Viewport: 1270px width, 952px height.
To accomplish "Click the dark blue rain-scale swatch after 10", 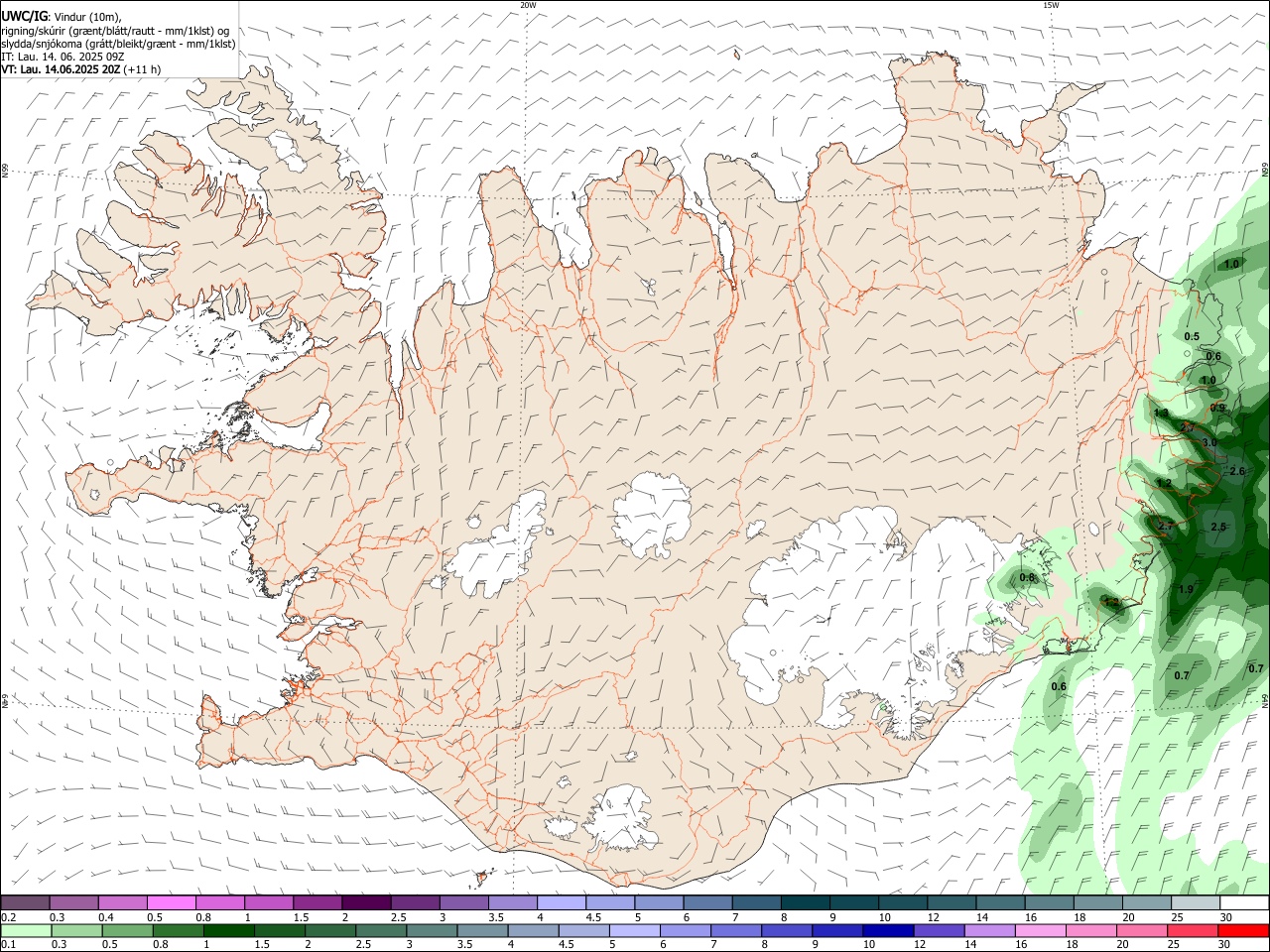I will (887, 931).
